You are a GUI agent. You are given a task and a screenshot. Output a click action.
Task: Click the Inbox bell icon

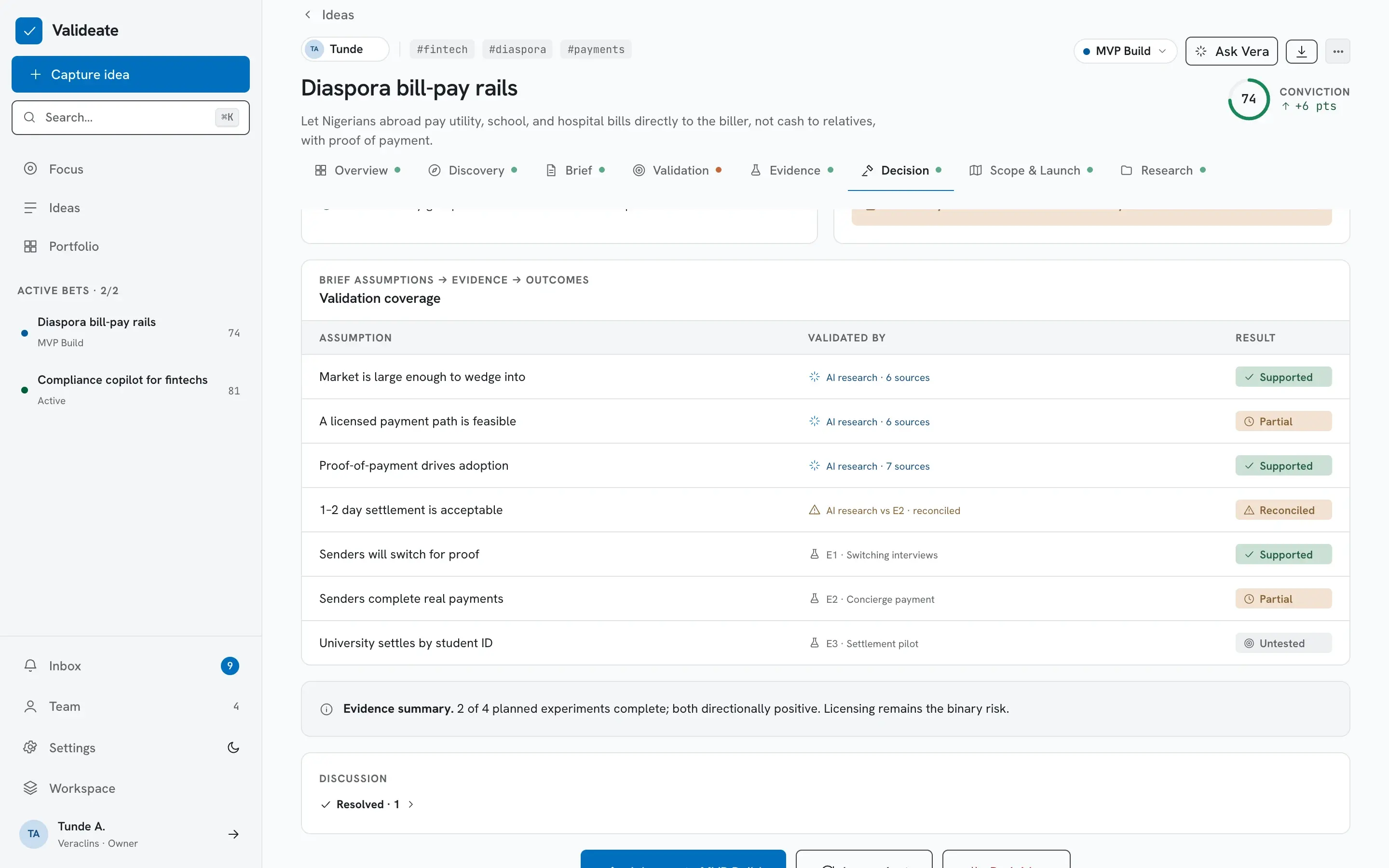point(30,665)
